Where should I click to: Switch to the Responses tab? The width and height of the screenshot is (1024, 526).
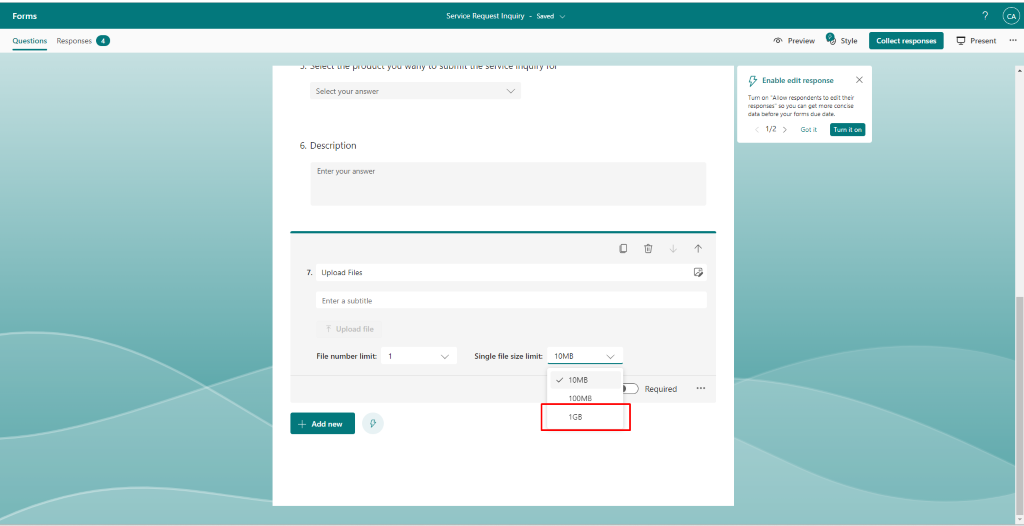click(x=83, y=41)
